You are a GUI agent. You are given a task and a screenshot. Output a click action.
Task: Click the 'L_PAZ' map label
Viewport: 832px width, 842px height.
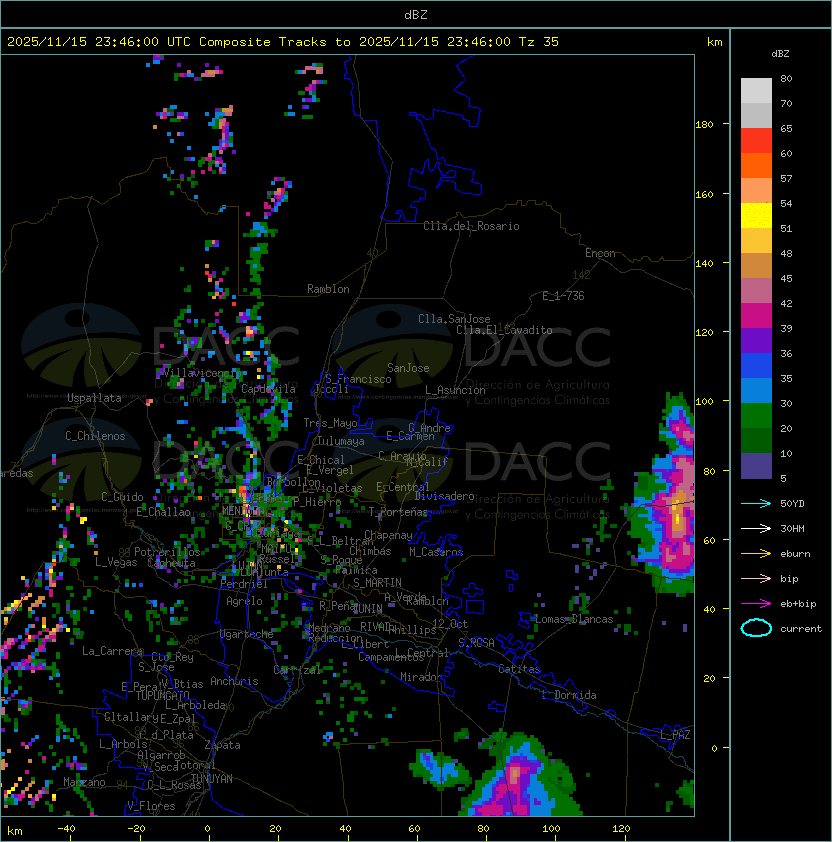(675, 735)
